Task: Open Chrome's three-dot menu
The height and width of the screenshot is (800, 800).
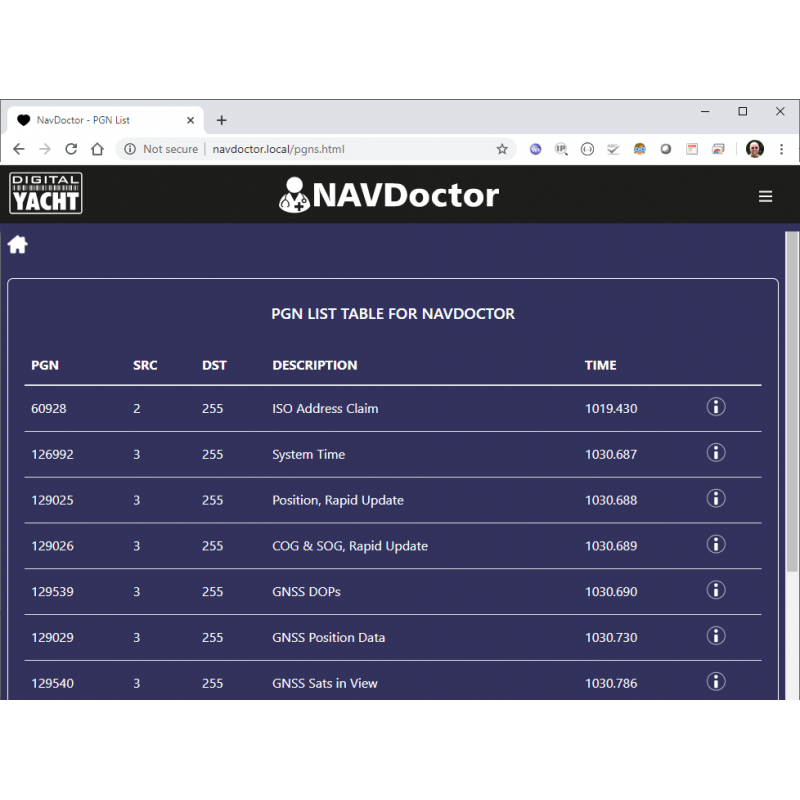Action: [x=782, y=149]
